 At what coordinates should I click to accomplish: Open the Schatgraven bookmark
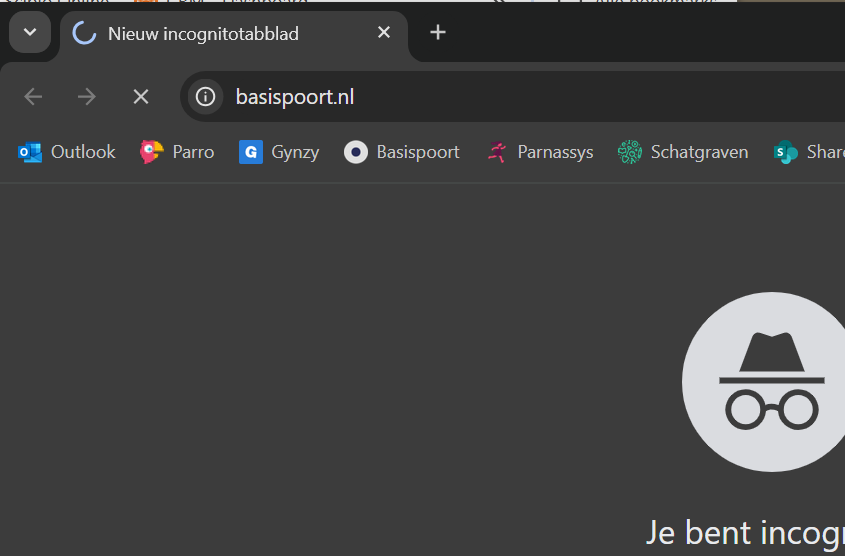[683, 152]
